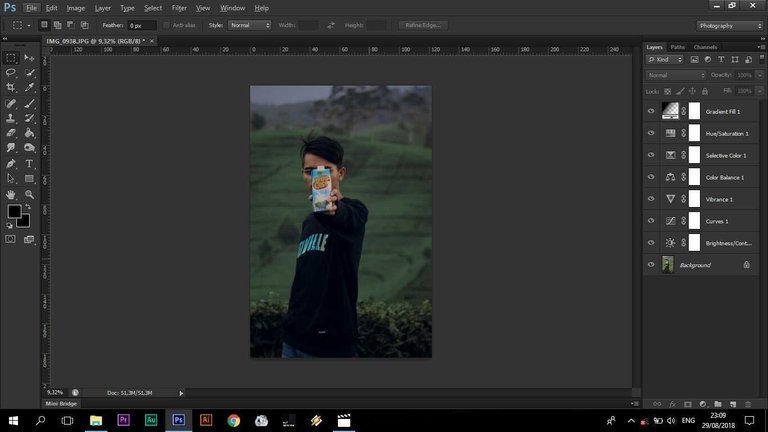Hide the Gradient Fill 1 layer

click(651, 111)
